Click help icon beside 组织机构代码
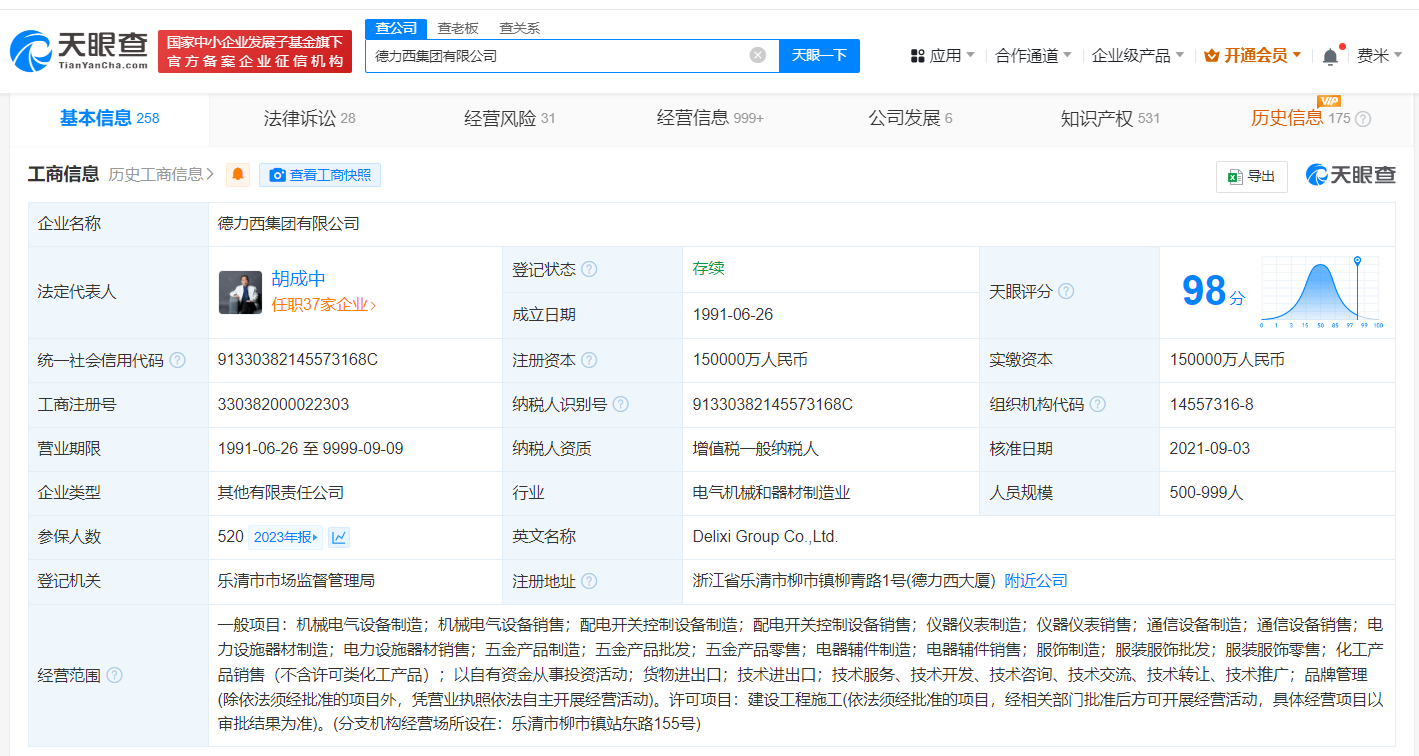The height and width of the screenshot is (756, 1419). (x=1098, y=404)
